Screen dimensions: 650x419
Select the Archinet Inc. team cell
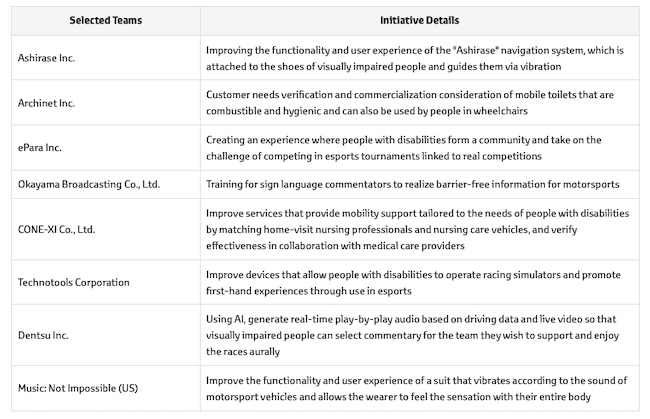click(46, 102)
